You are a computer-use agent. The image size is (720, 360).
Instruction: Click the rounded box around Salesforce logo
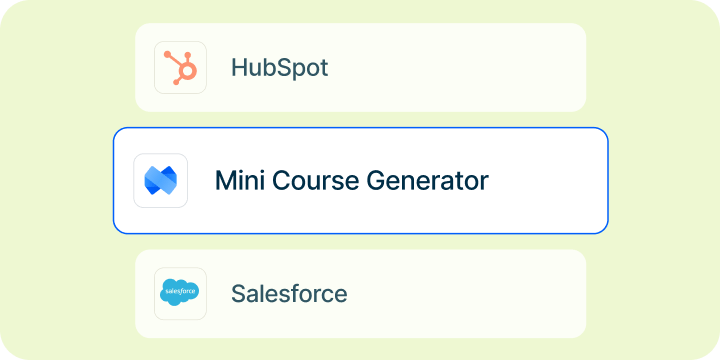(180, 293)
